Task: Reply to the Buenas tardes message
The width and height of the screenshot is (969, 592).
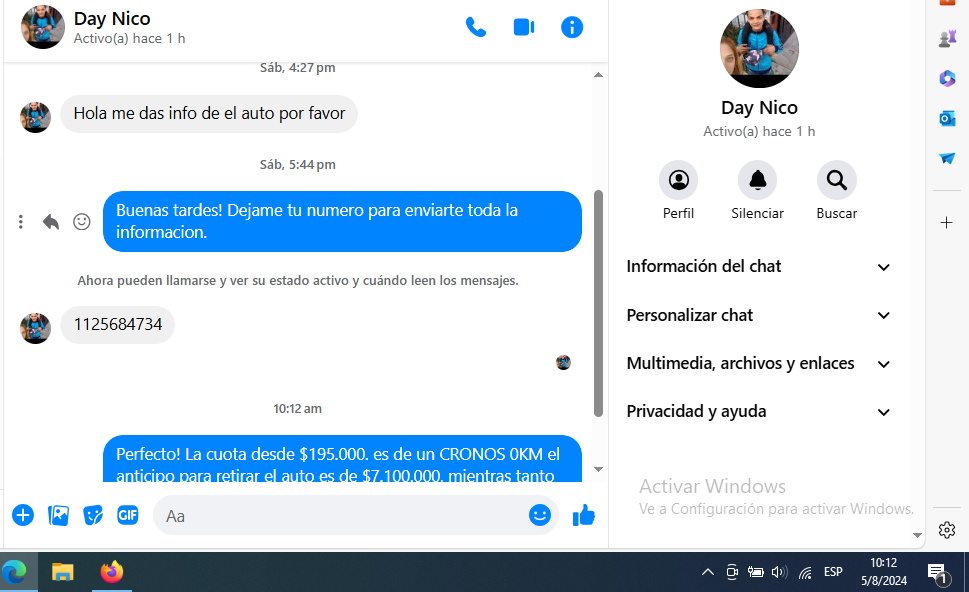Action: point(51,222)
